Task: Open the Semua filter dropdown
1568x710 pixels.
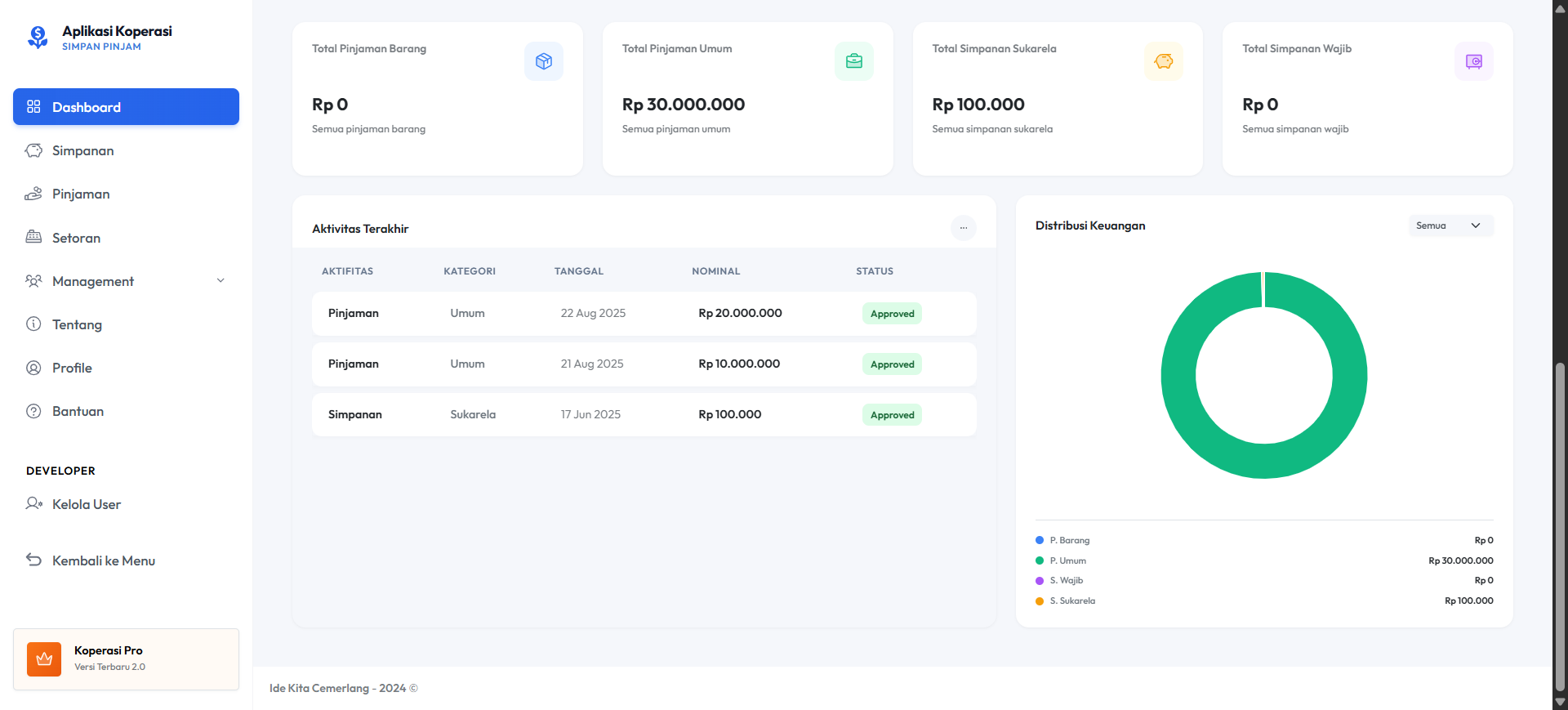Action: tap(1451, 226)
